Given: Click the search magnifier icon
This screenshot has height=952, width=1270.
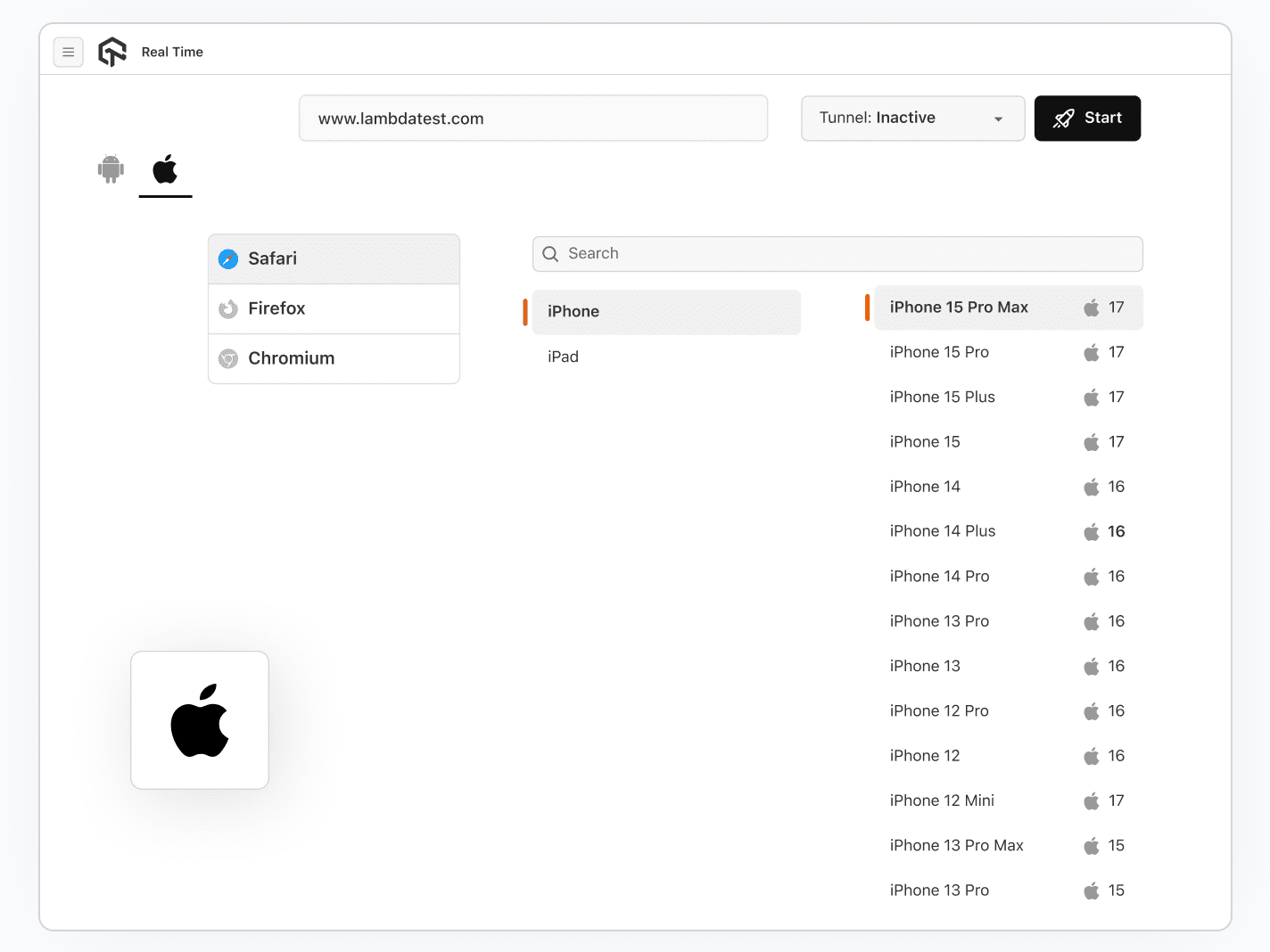Looking at the screenshot, I should (x=550, y=254).
